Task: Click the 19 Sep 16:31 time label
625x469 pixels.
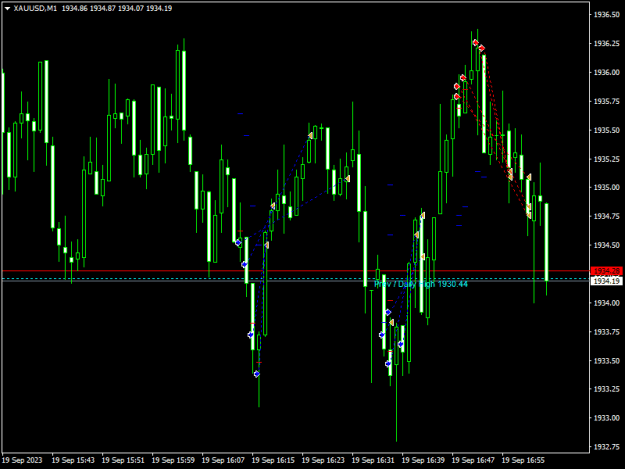Action: (373, 460)
